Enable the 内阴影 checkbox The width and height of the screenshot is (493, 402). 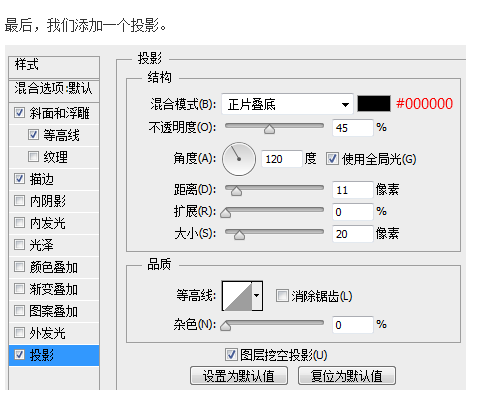pyautogui.click(x=19, y=201)
